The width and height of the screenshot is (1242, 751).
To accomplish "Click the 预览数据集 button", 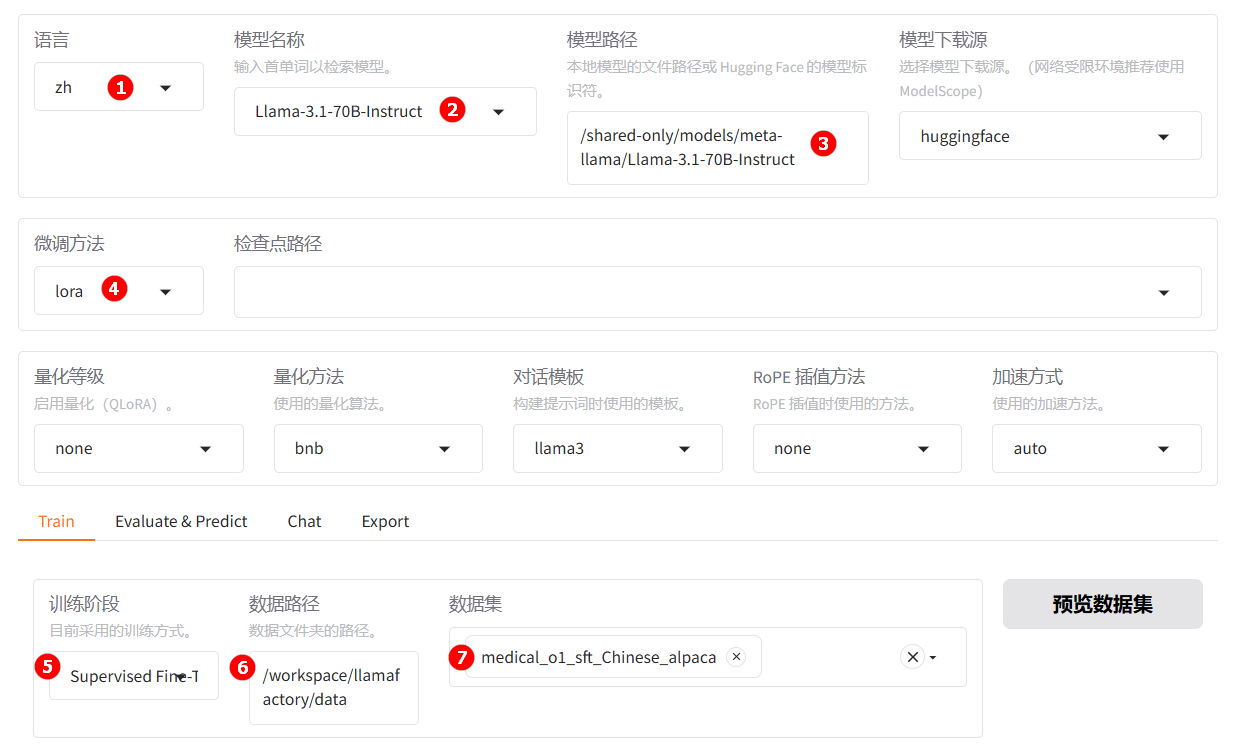I will [x=1102, y=604].
